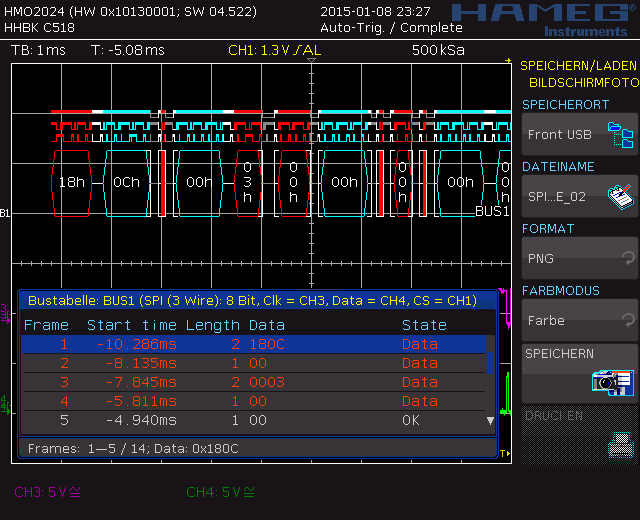Screen dimensions: 640x520
Task: Click the BUS1 label on waveform
Action: tap(492, 211)
